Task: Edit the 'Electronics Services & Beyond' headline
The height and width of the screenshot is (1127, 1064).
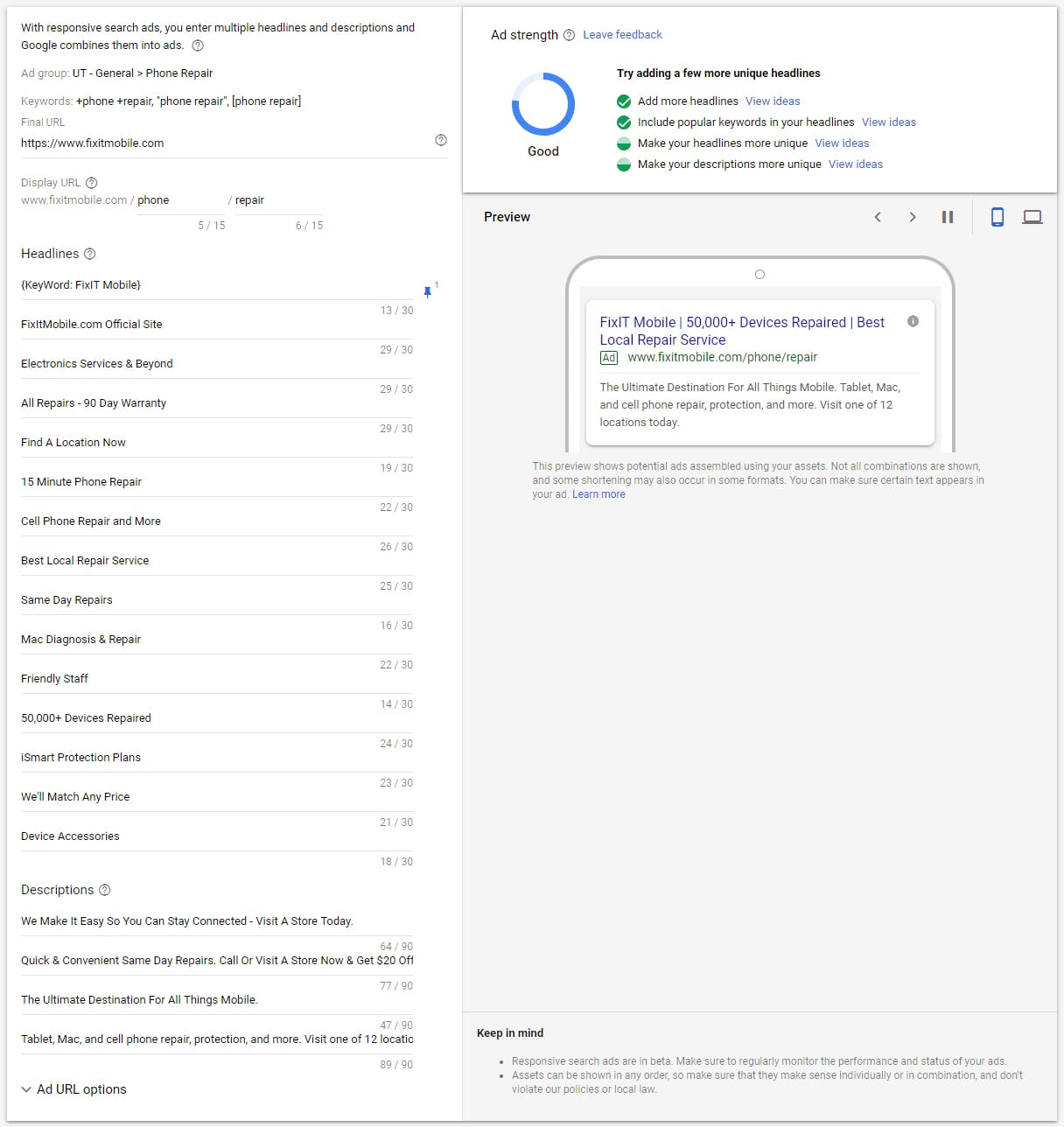Action: coord(217,364)
